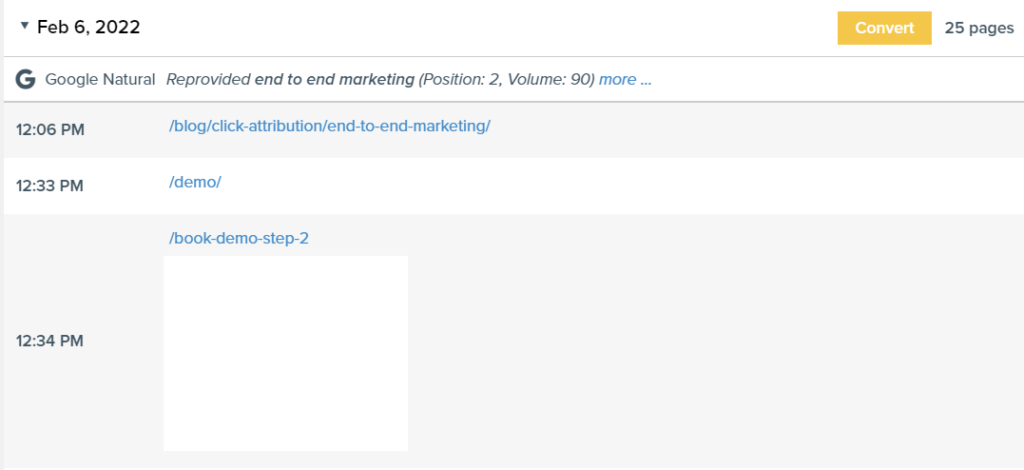
Task: Click the 12:33 PM timestamp
Action: click(49, 185)
